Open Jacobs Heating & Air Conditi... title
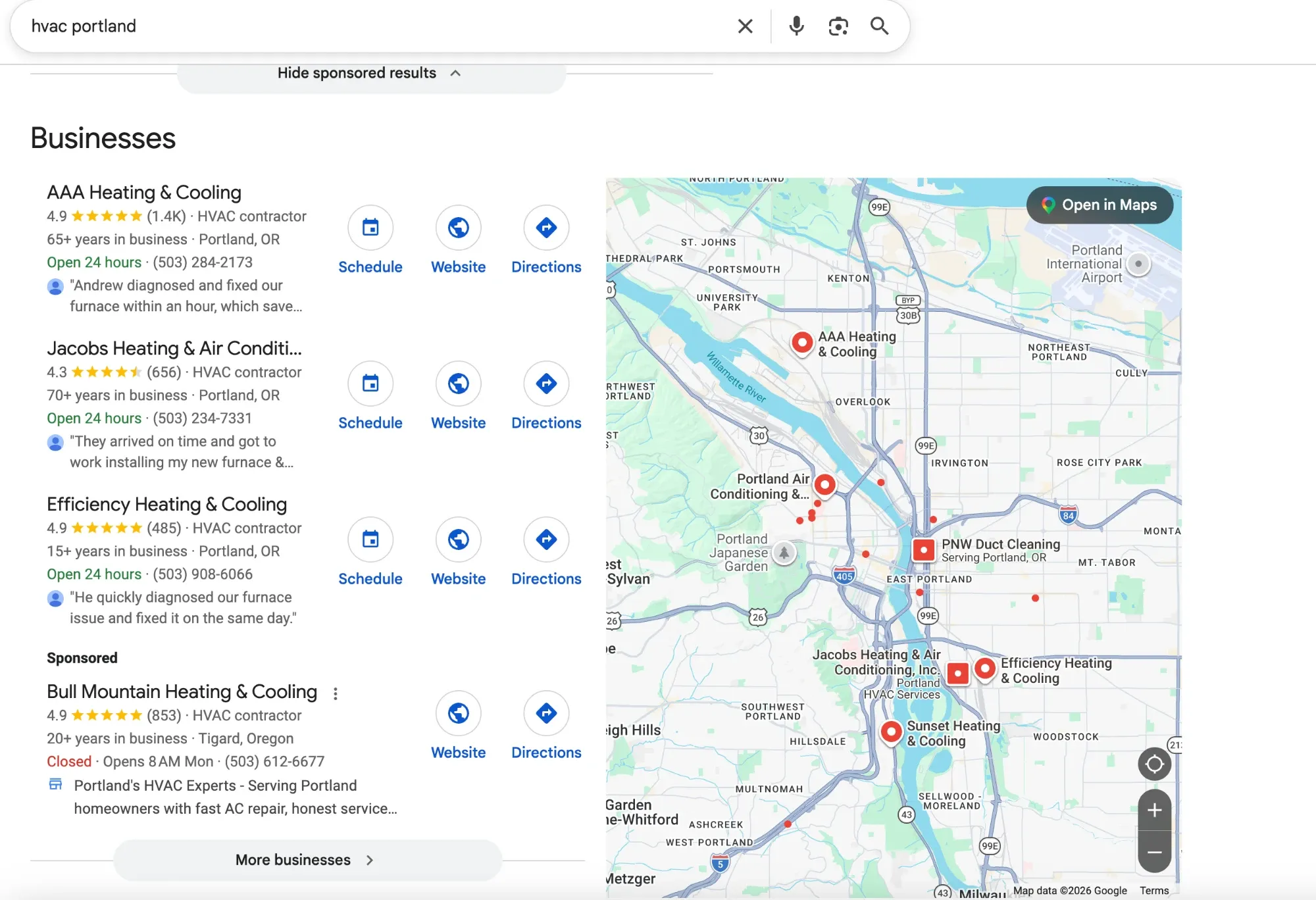The height and width of the screenshot is (900, 1316). pos(174,348)
